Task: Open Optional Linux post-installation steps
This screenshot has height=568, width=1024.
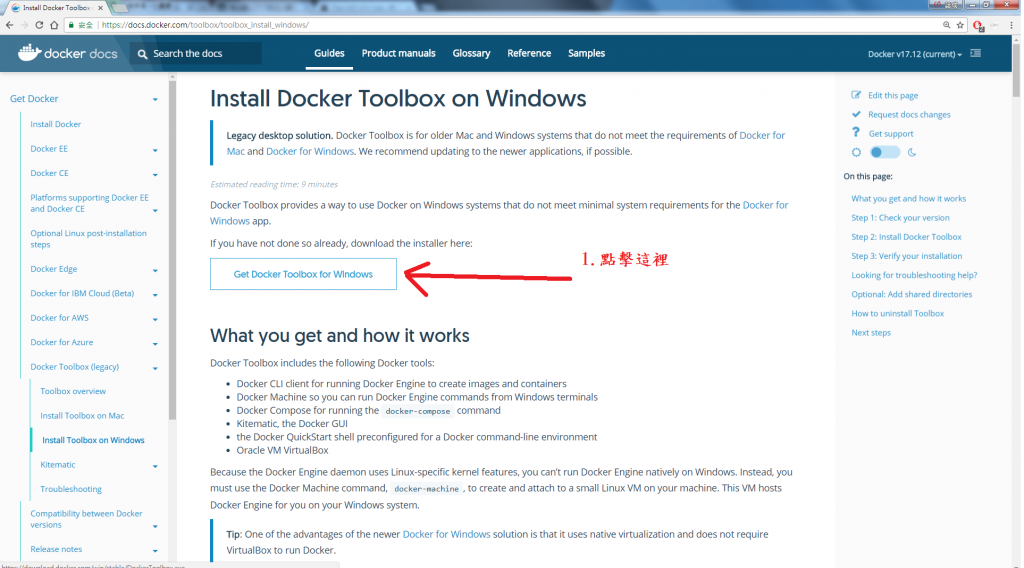Action: tap(88, 239)
